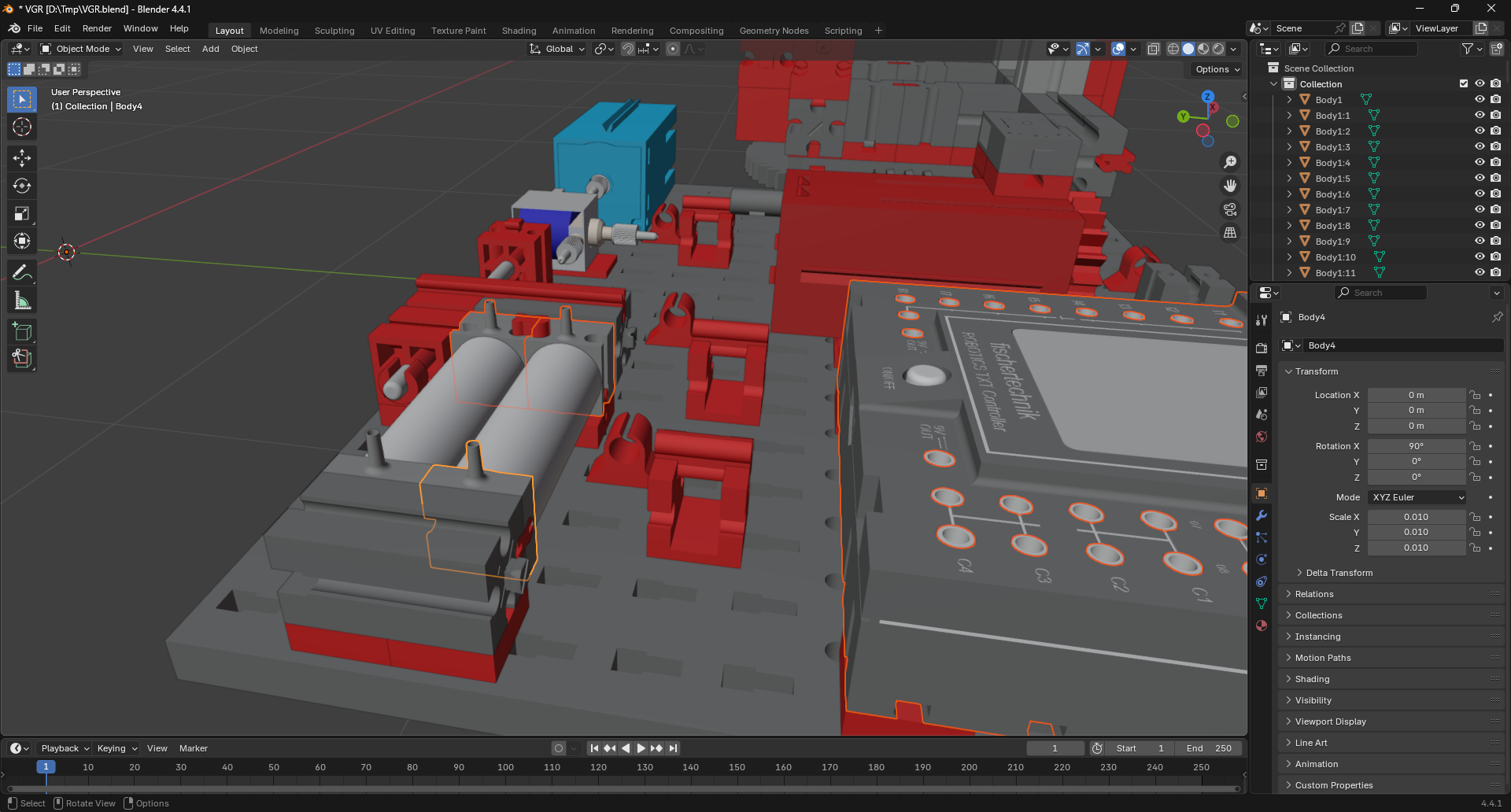Screen dimensions: 1511x812
Task: Click the Add Cube tool icon
Action: click(22, 331)
